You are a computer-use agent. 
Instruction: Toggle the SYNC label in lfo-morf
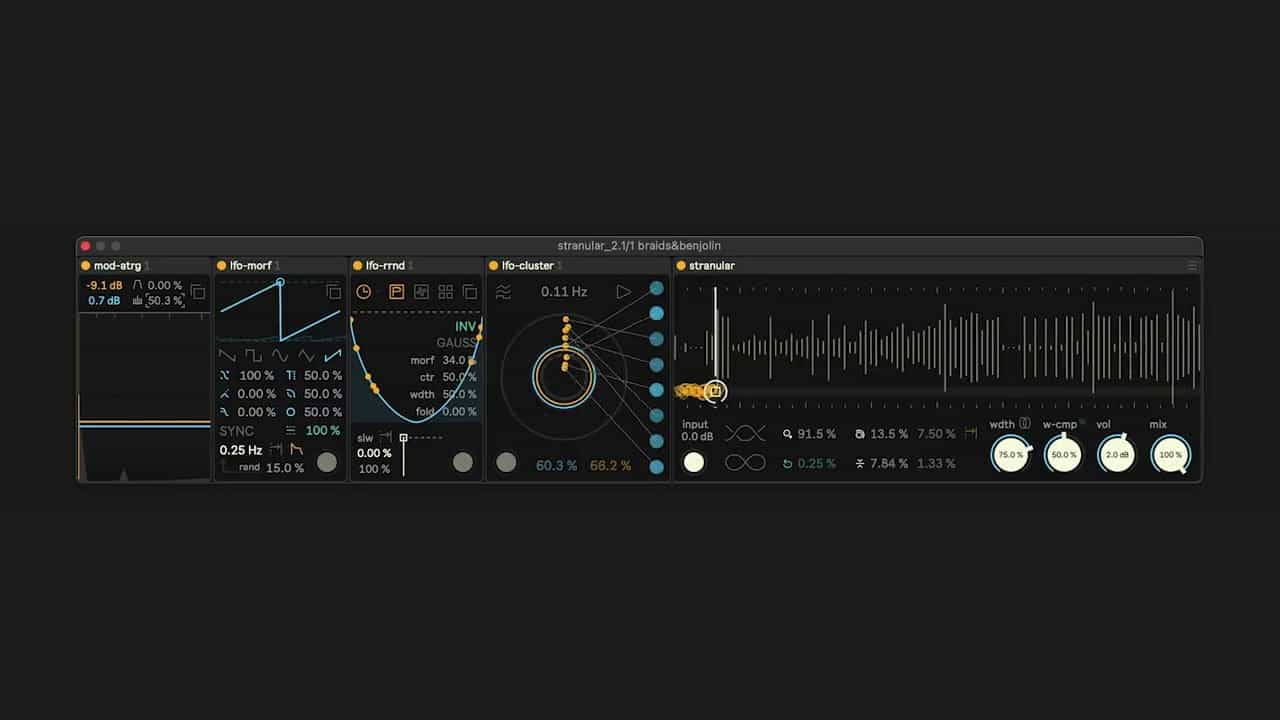point(237,431)
